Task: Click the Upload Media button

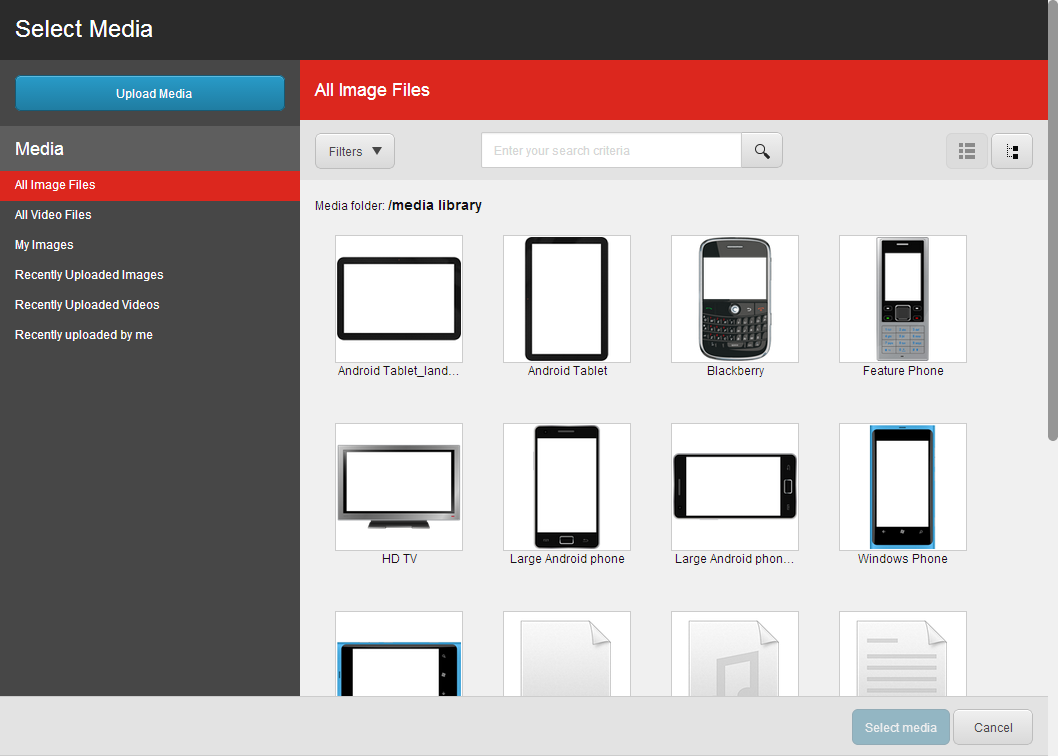Action: tap(149, 92)
